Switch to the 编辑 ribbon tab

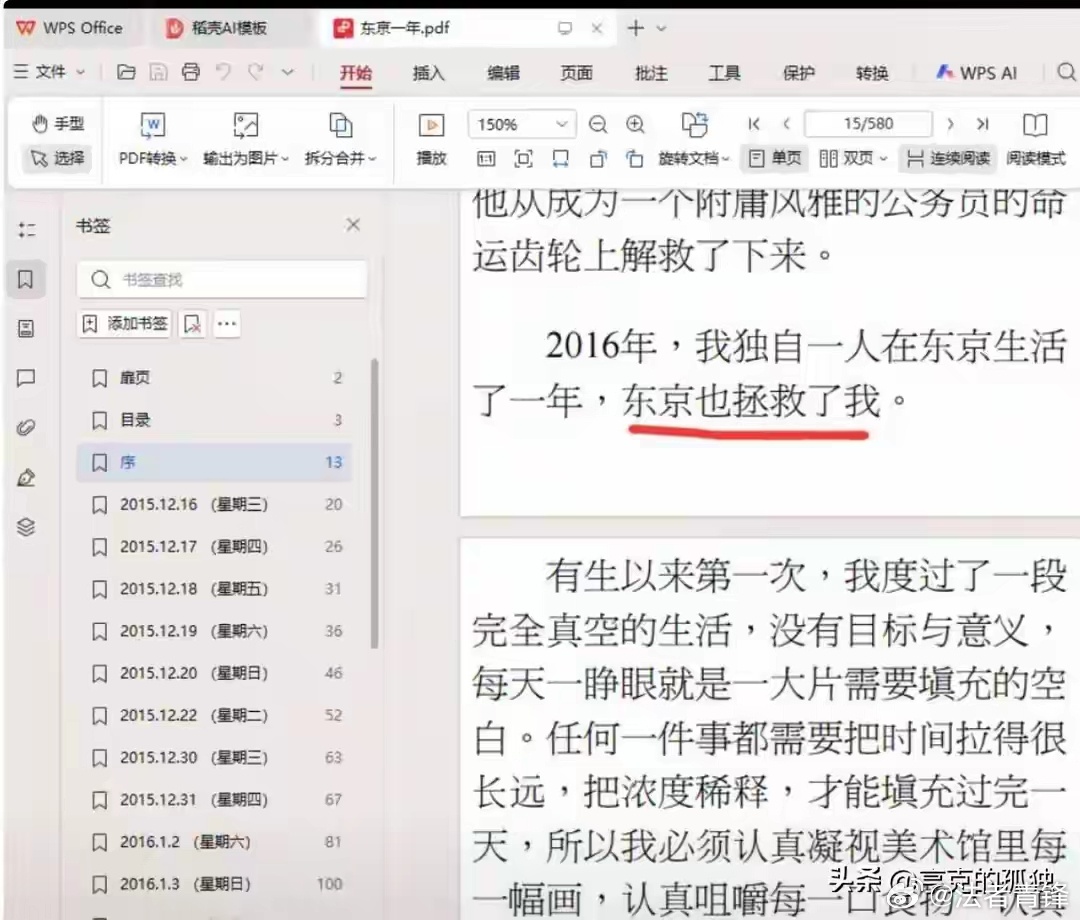coord(503,72)
